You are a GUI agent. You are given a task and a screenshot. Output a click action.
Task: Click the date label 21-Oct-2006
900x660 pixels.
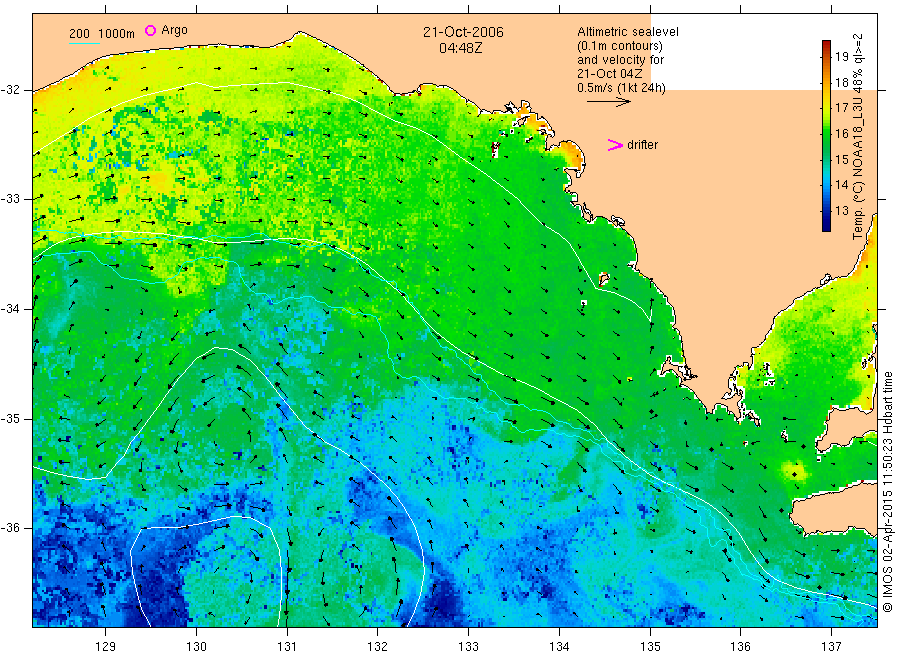(463, 32)
